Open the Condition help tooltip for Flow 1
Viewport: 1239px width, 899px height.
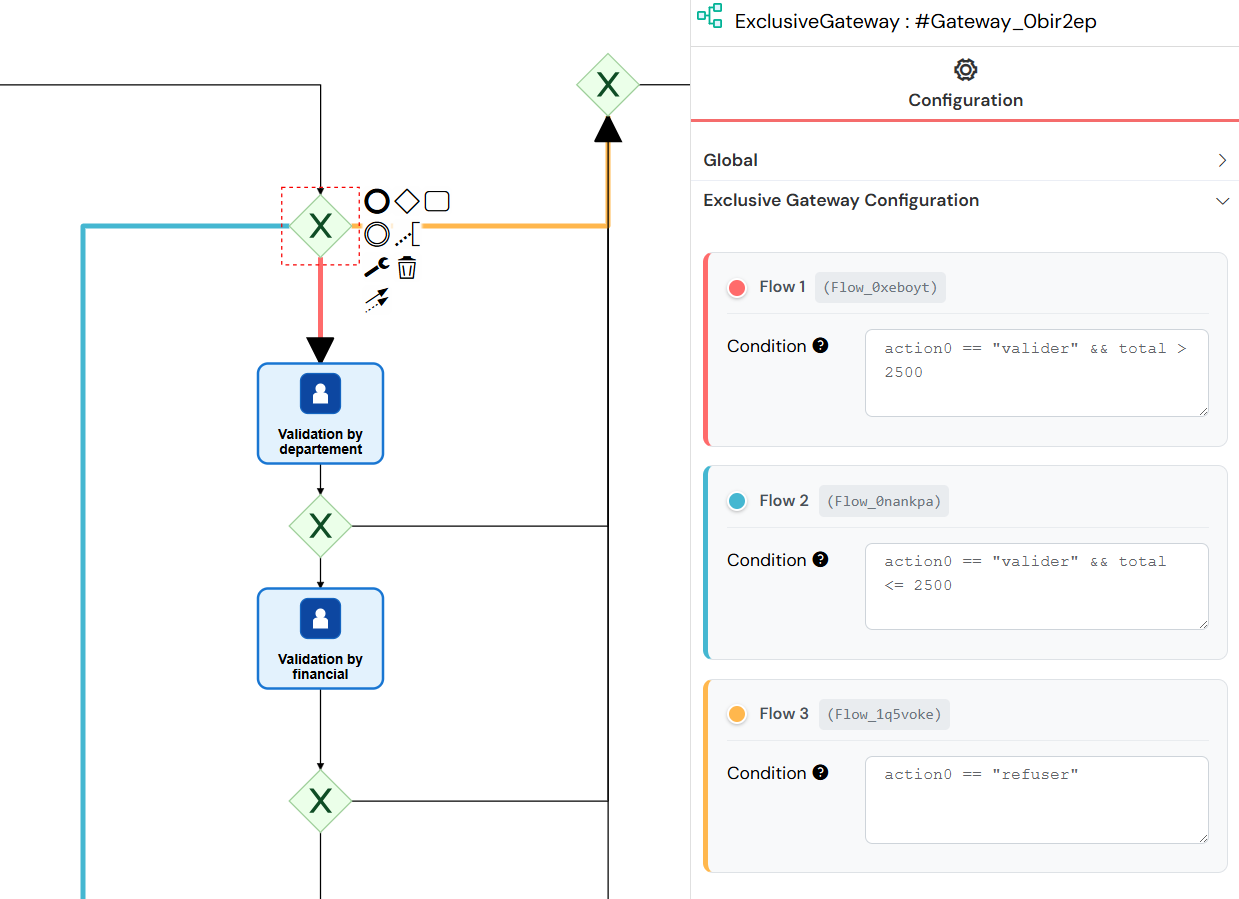(821, 345)
